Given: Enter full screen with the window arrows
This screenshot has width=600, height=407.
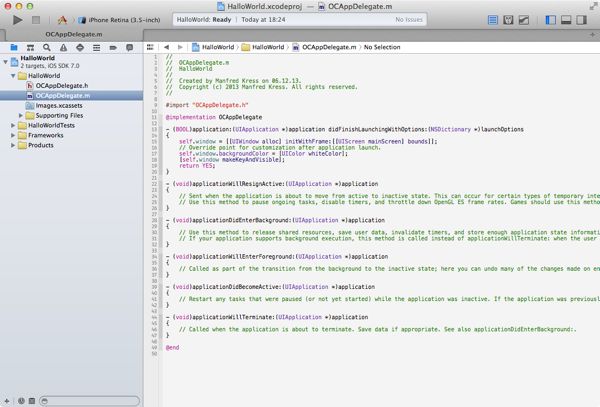Looking at the screenshot, I should [593, 6].
